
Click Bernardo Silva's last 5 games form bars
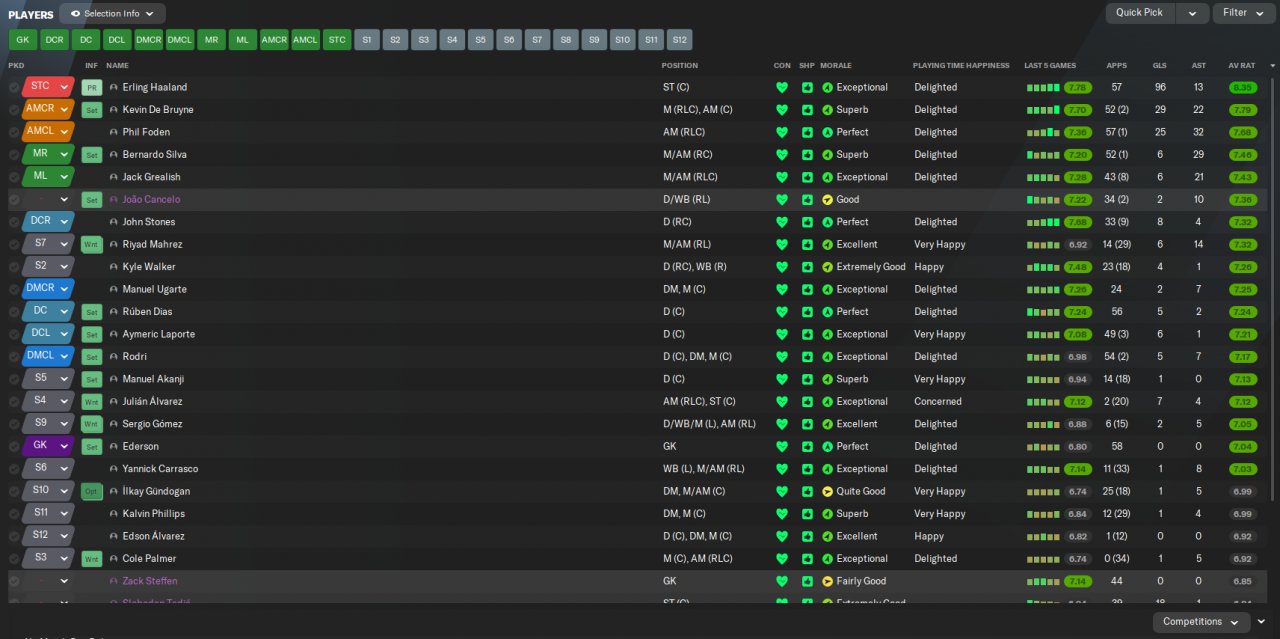pyautogui.click(x=1043, y=155)
